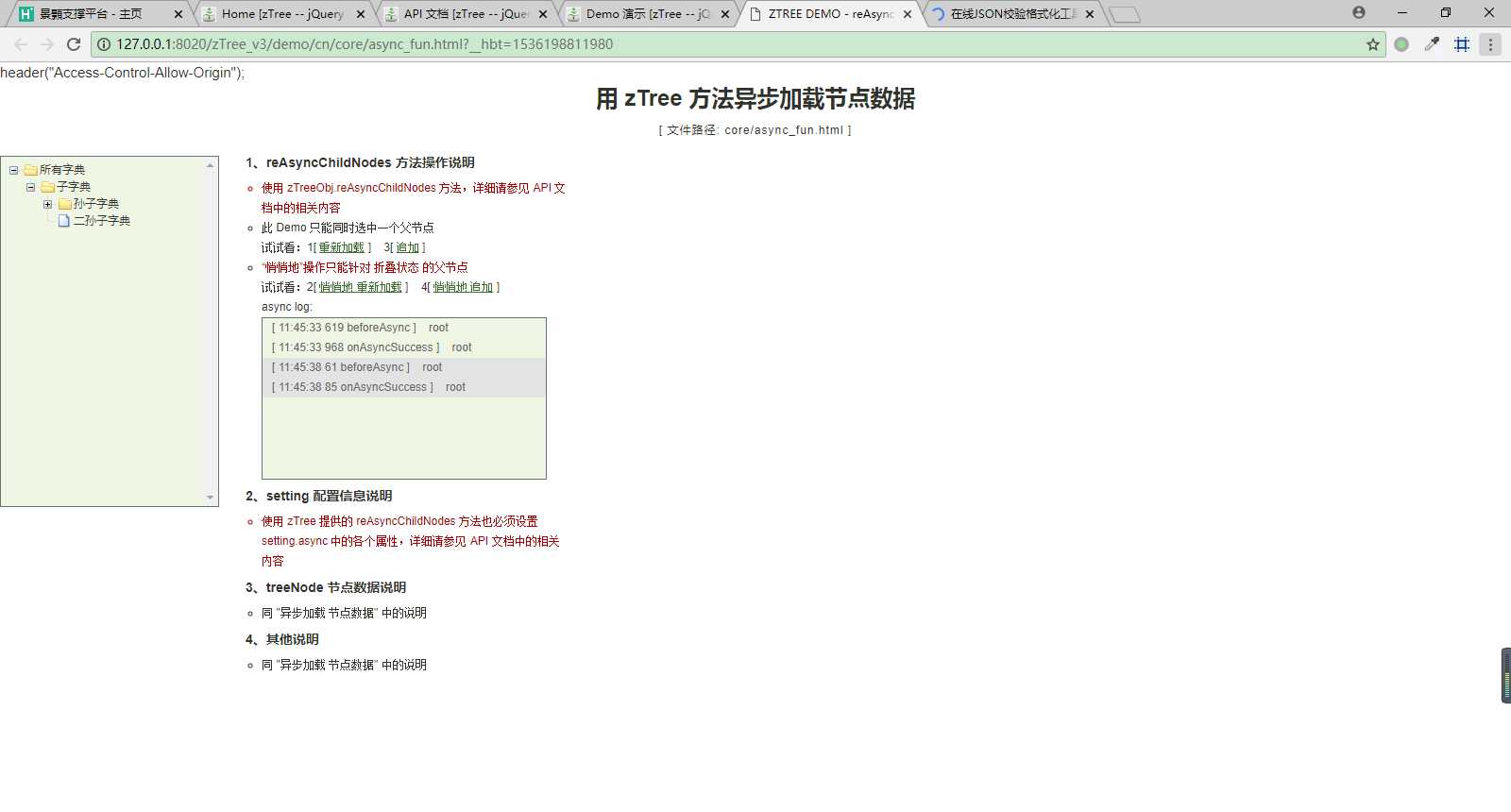Bookmark this page with star icon
This screenshot has width=1511, height=812.
1373,44
